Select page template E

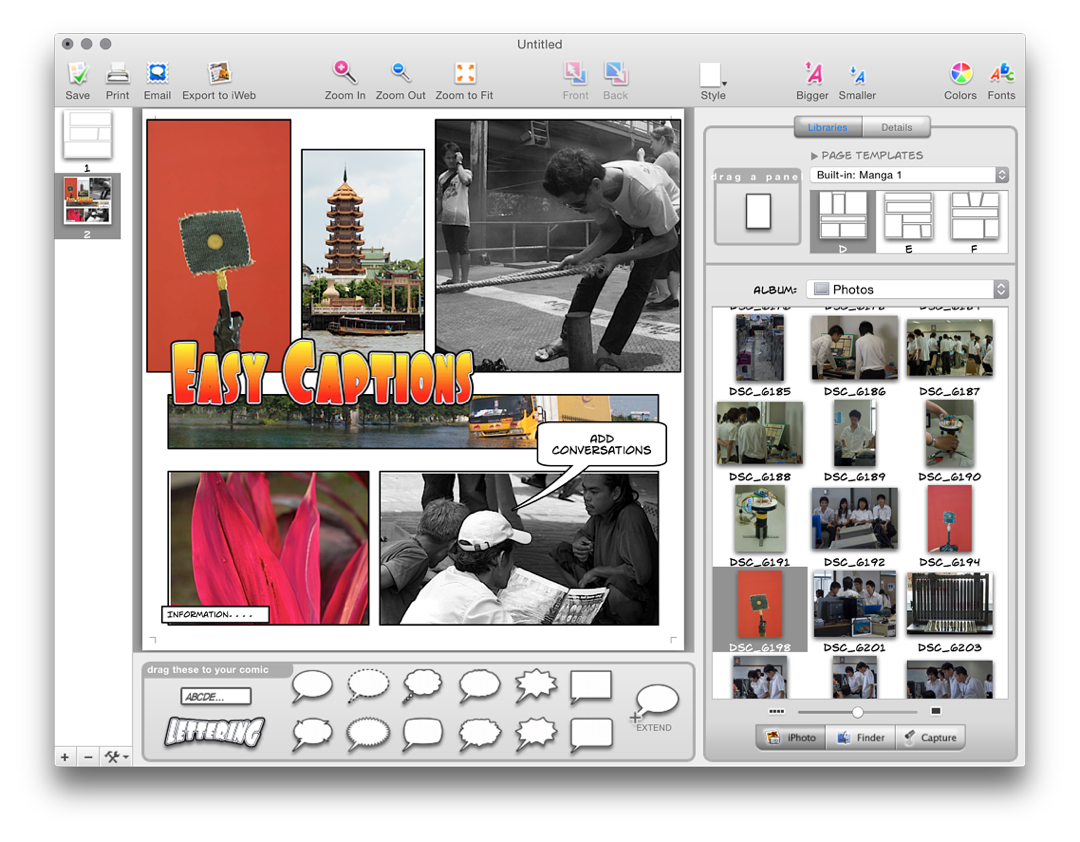[908, 222]
